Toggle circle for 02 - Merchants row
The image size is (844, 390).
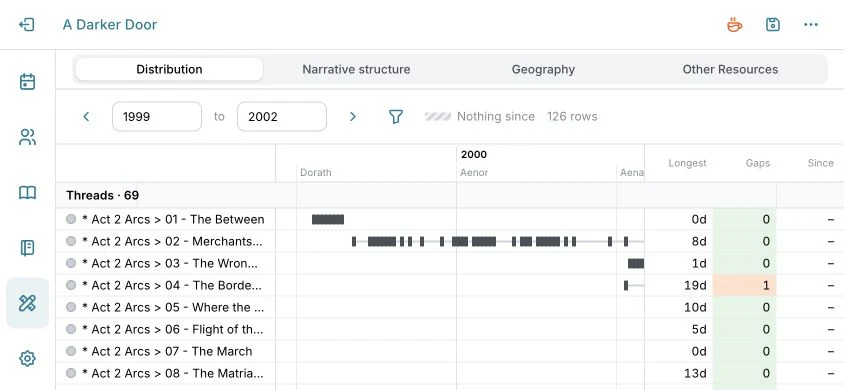71,241
